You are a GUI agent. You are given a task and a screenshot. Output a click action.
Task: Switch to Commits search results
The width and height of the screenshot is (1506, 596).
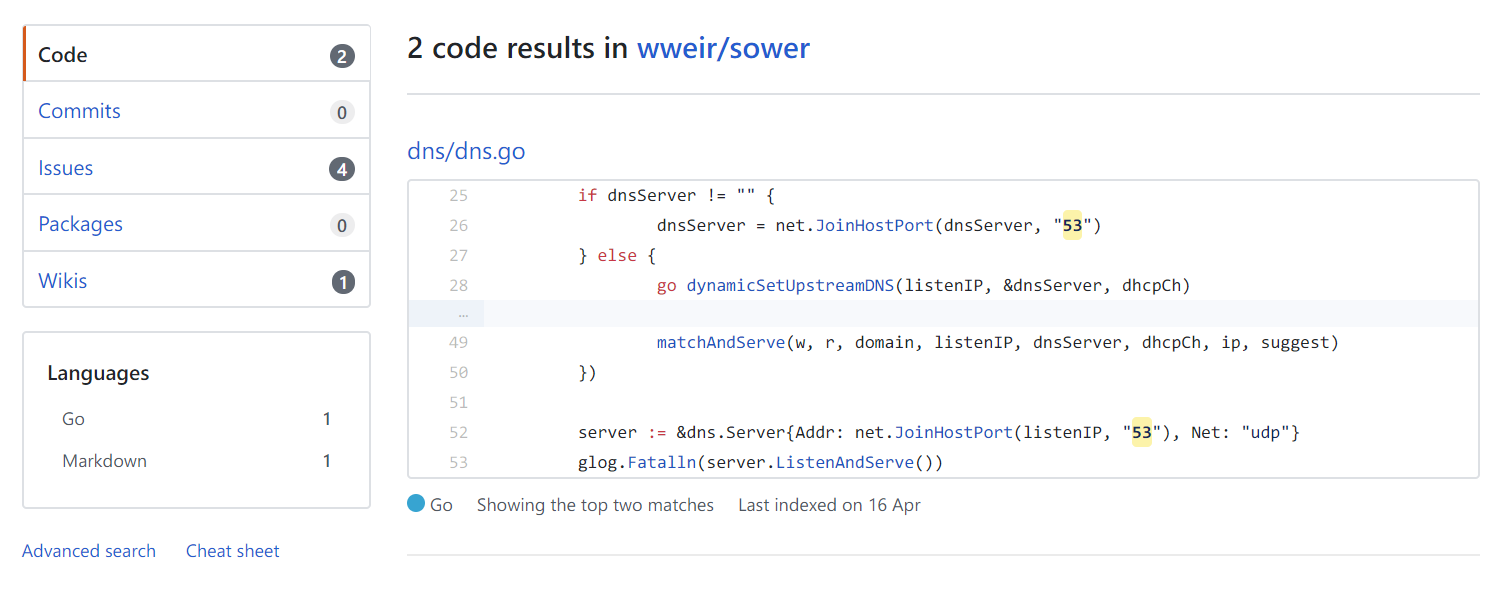point(196,111)
